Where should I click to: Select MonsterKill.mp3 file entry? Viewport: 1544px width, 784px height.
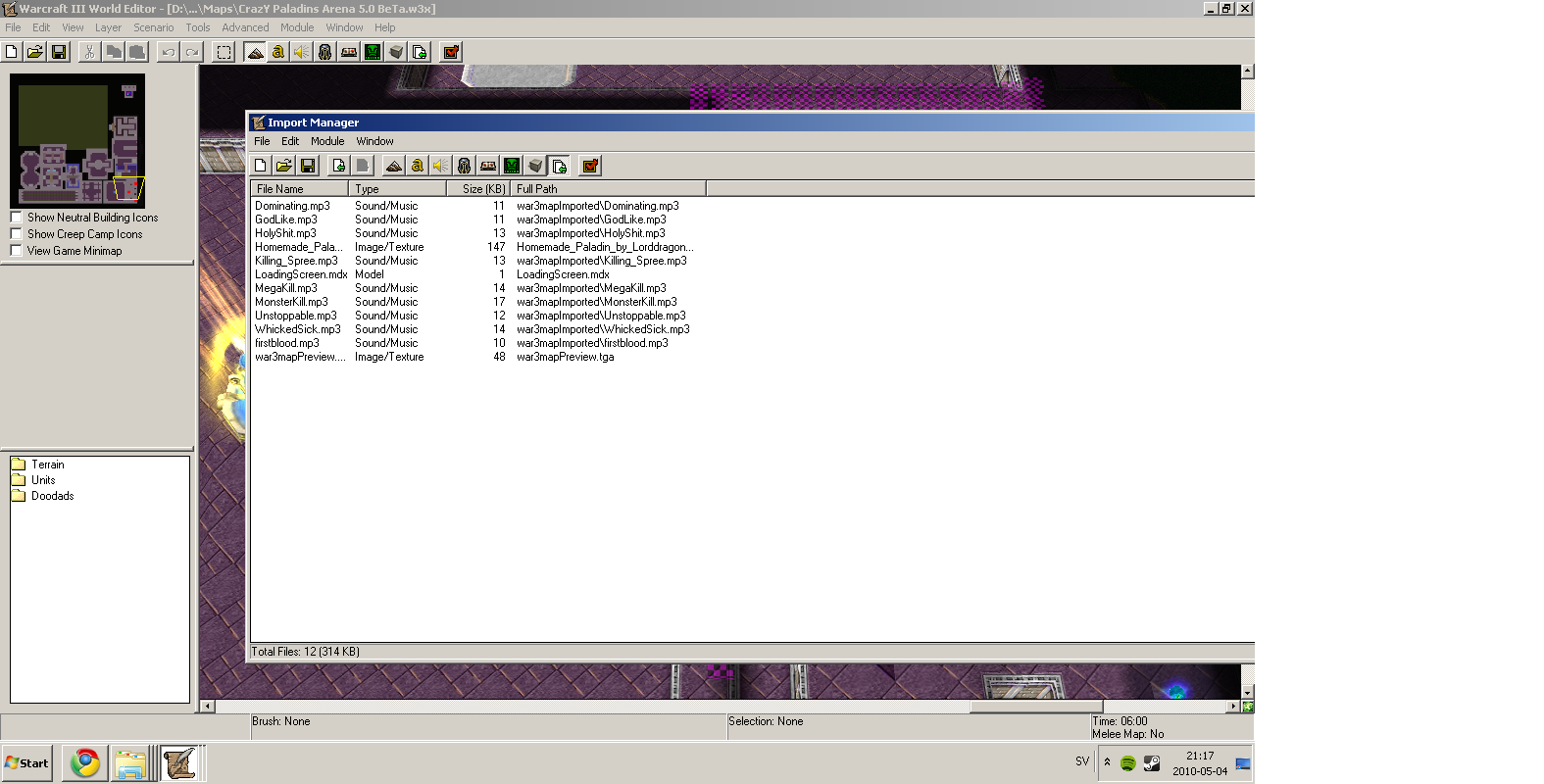tap(291, 302)
